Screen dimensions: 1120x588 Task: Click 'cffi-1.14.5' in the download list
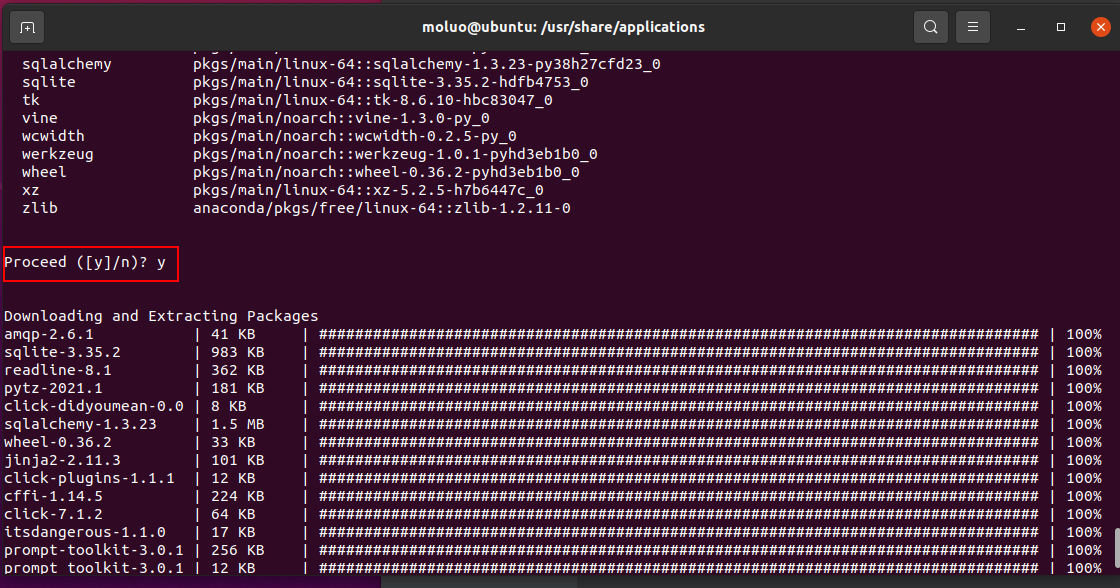point(54,496)
